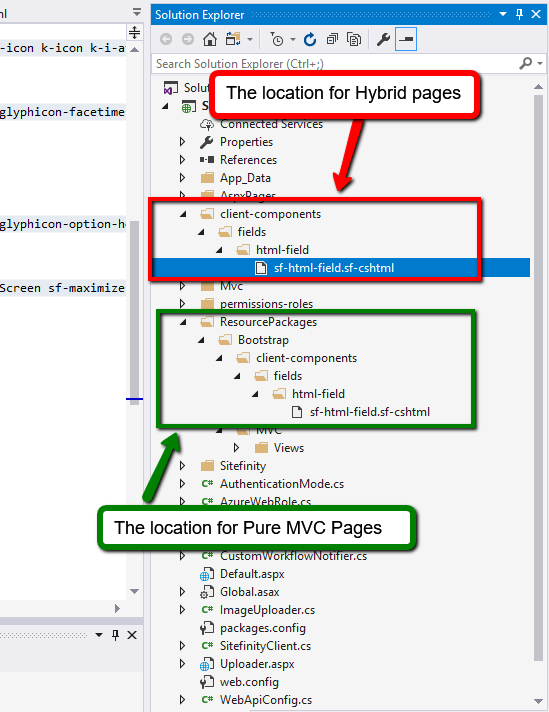The width and height of the screenshot is (549, 712).
Task: Click the search magnifier icon in Solution Explorer
Action: pos(525,63)
